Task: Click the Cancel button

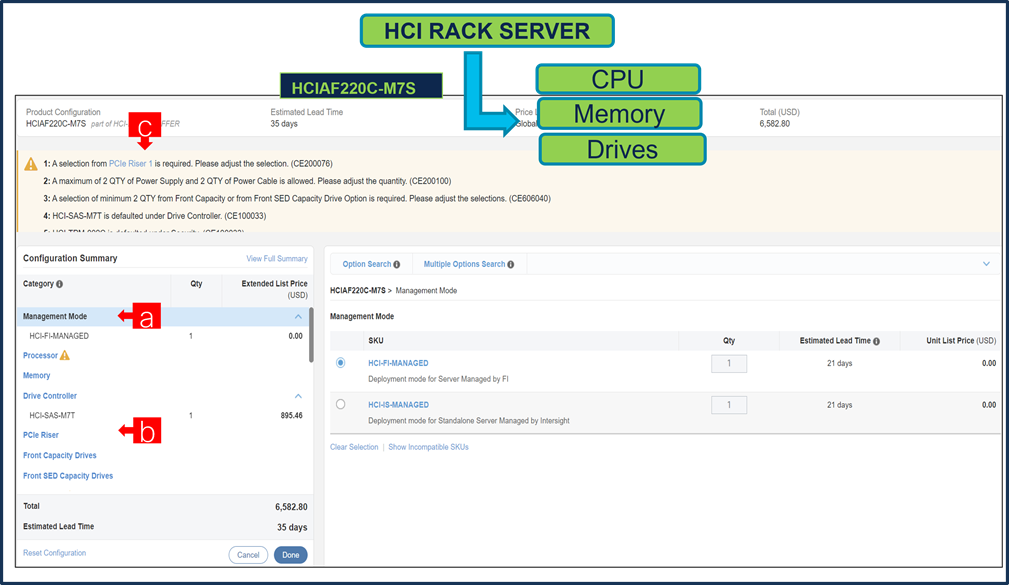Action: click(248, 555)
